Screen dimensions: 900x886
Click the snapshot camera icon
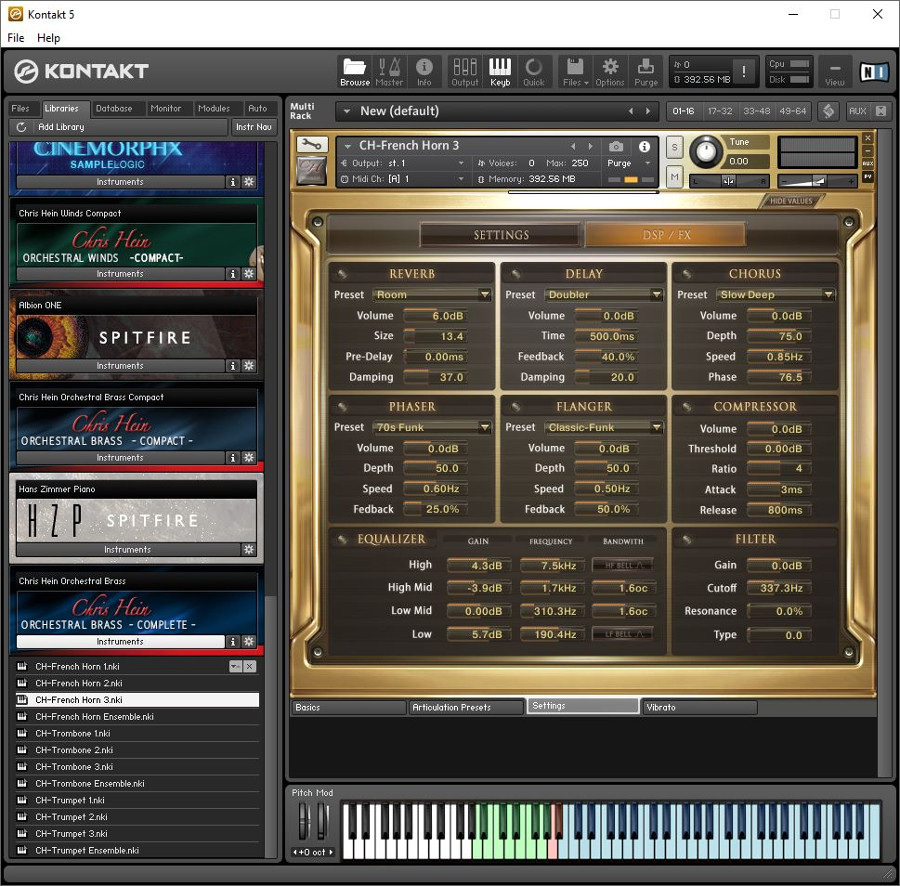pos(615,146)
